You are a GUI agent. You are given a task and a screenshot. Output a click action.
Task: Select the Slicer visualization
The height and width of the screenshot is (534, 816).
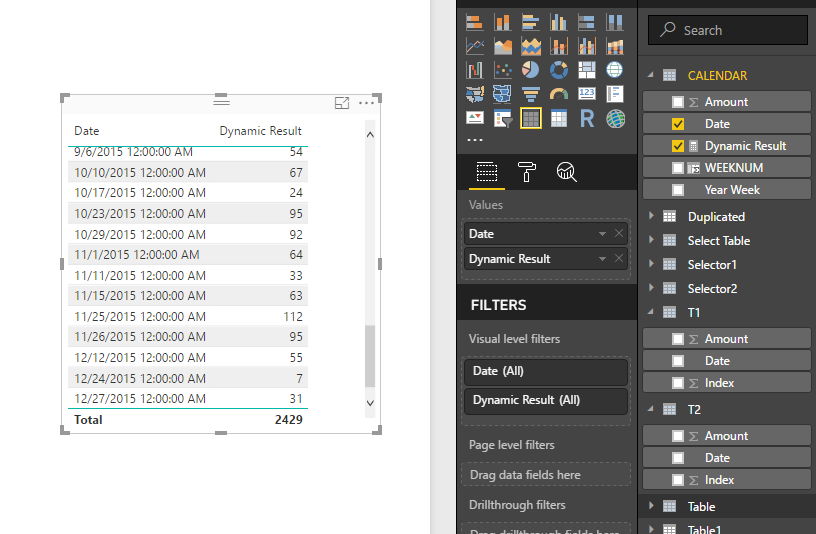tap(503, 119)
